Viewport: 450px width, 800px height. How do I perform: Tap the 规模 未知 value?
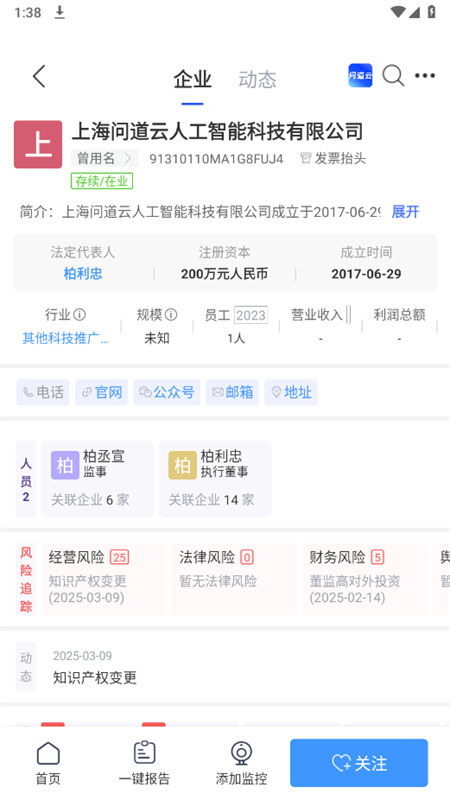(157, 338)
